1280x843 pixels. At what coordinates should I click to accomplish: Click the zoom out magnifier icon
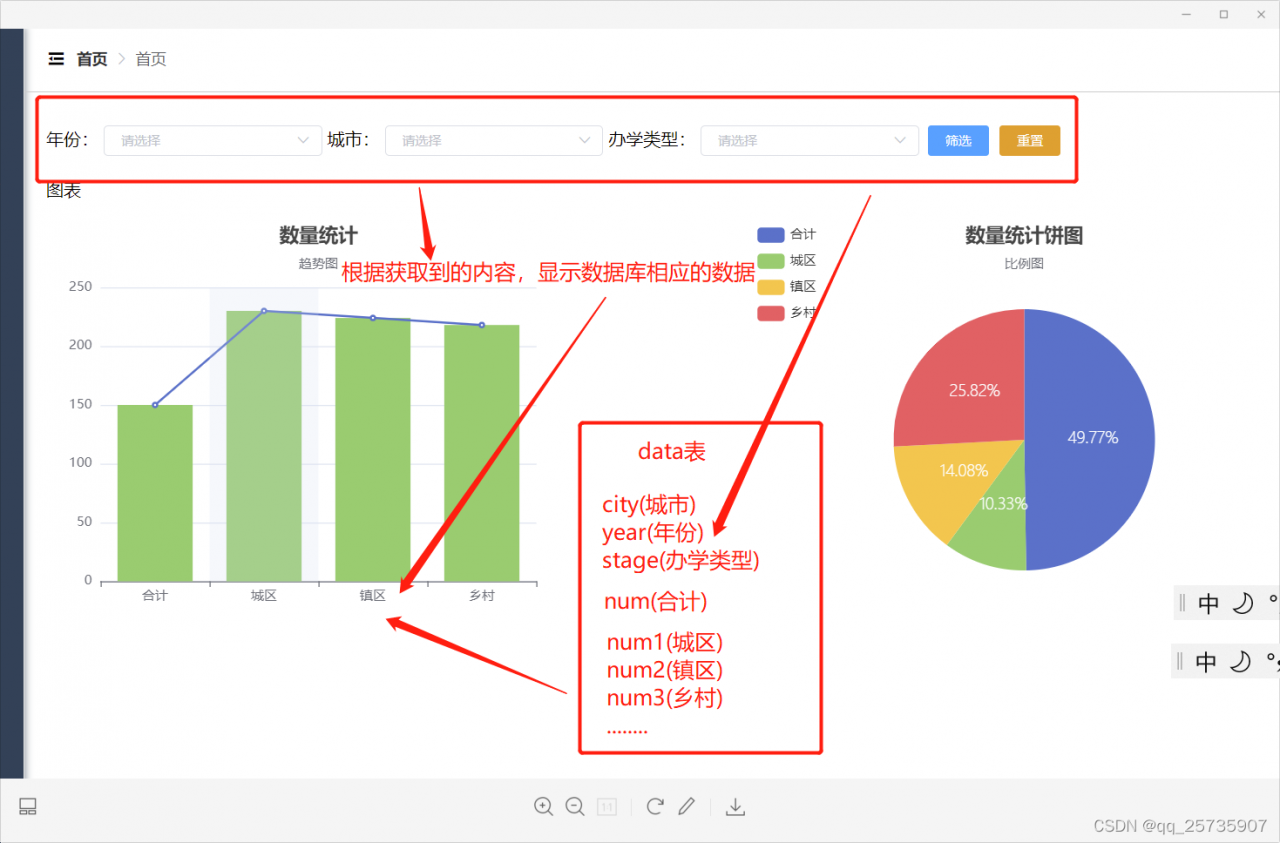[x=575, y=806]
